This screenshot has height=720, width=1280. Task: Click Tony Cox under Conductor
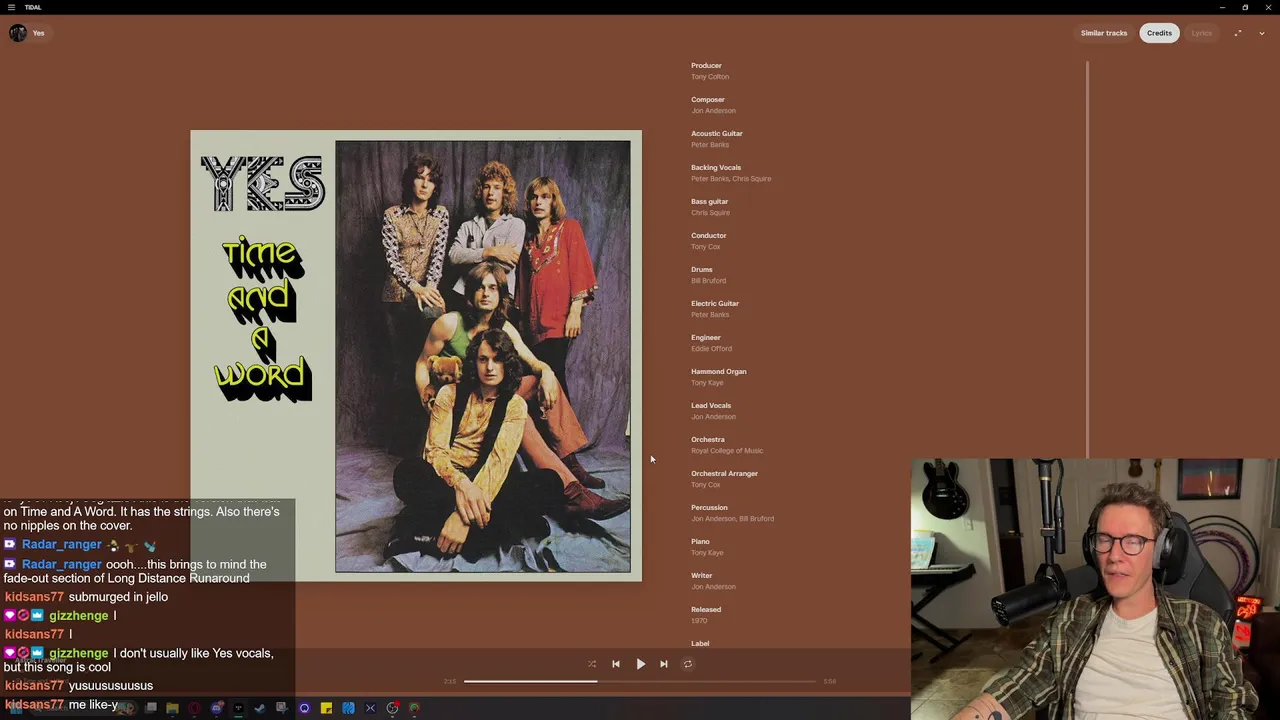pos(706,247)
